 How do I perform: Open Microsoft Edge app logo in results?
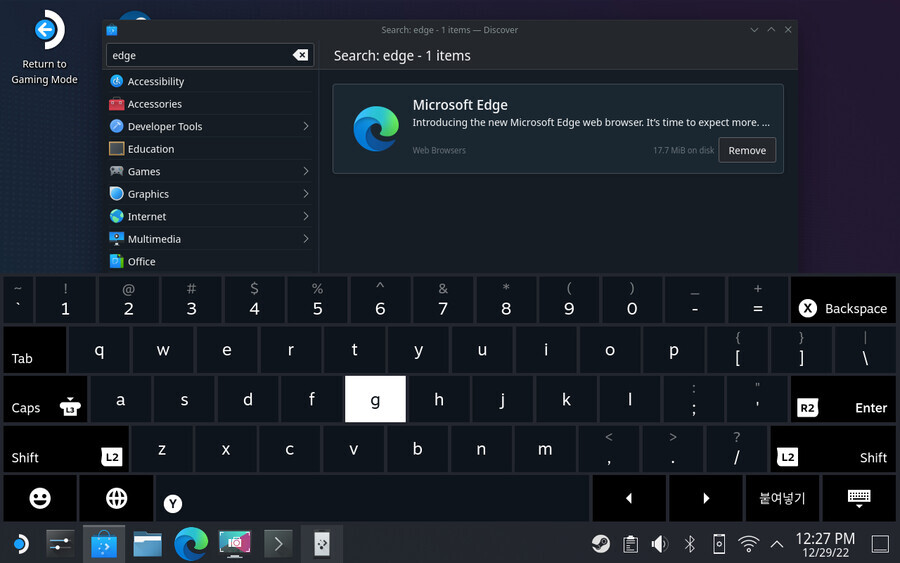click(376, 129)
